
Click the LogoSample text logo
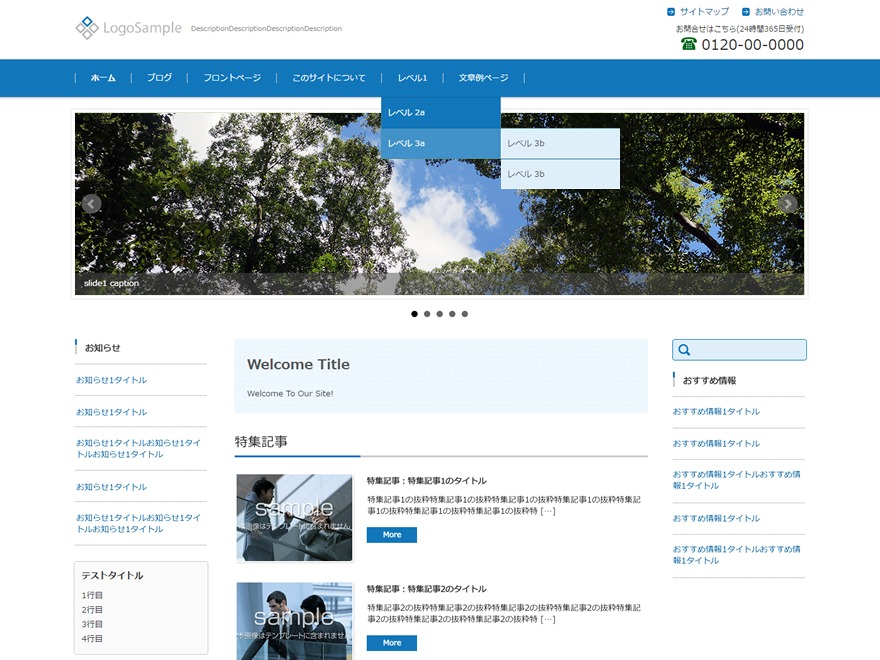[x=143, y=28]
